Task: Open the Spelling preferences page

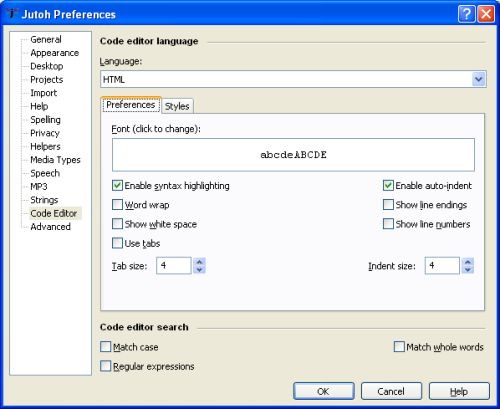Action: pyautogui.click(x=45, y=119)
